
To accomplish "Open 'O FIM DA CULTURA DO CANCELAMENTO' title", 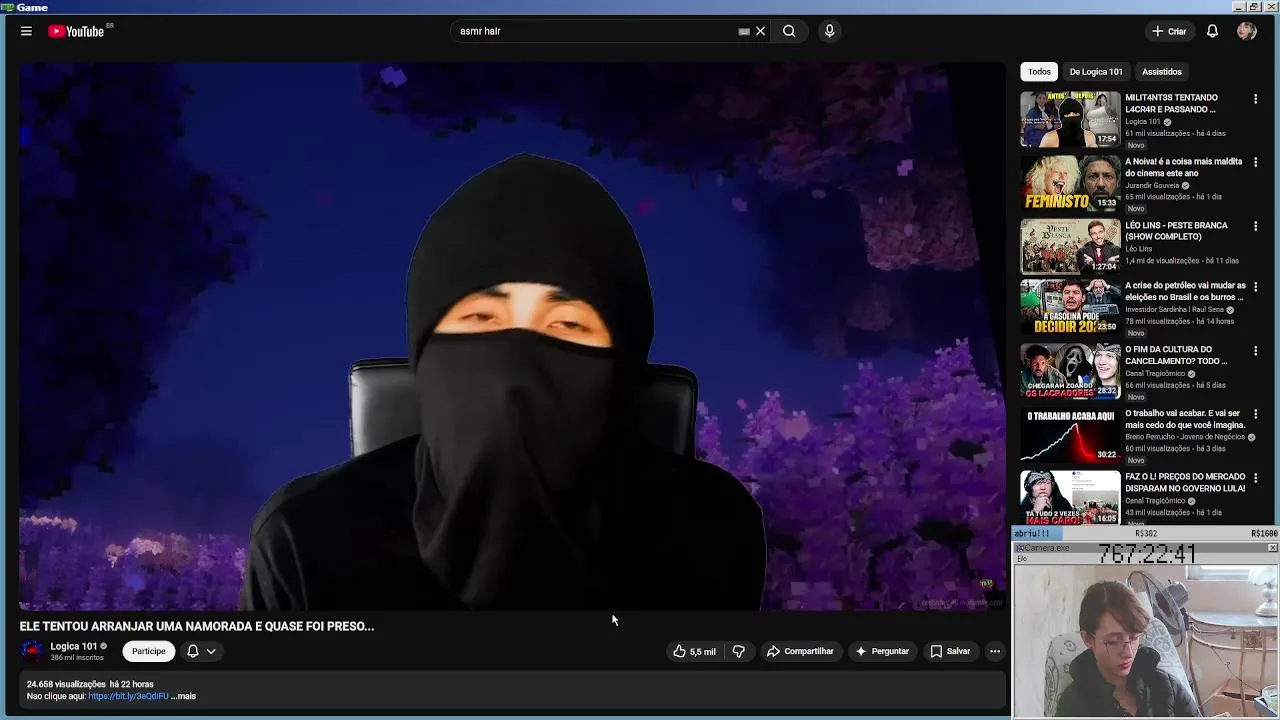I will tap(1176, 355).
